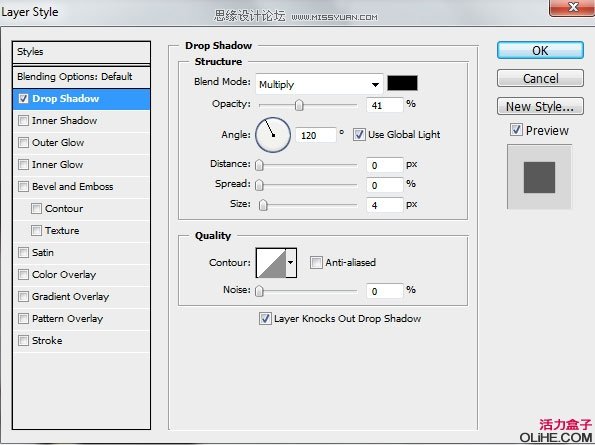
Task: Enable the Stroke checkbox
Action: point(24,340)
